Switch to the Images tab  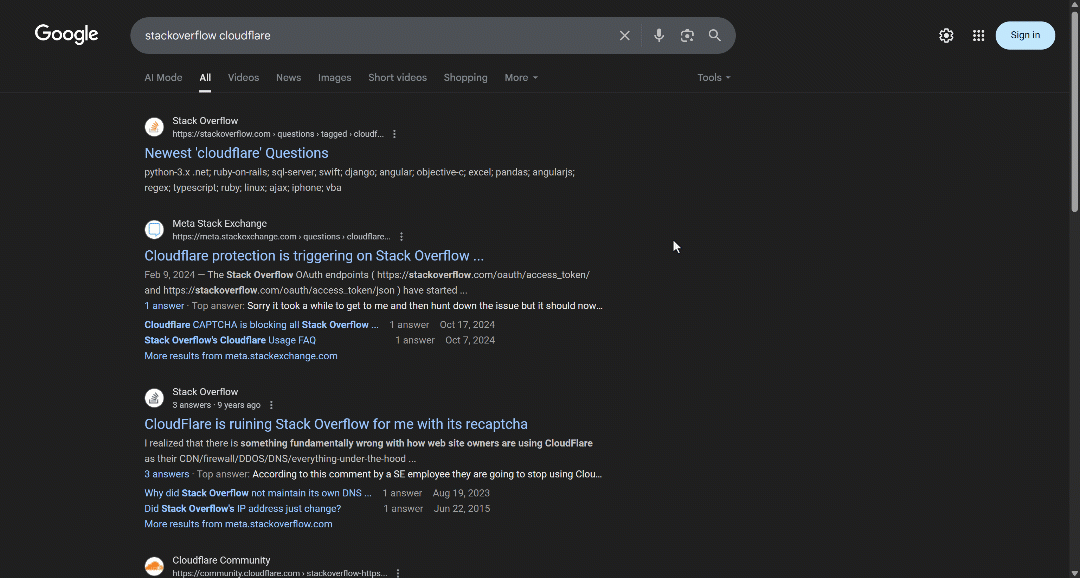[334, 78]
